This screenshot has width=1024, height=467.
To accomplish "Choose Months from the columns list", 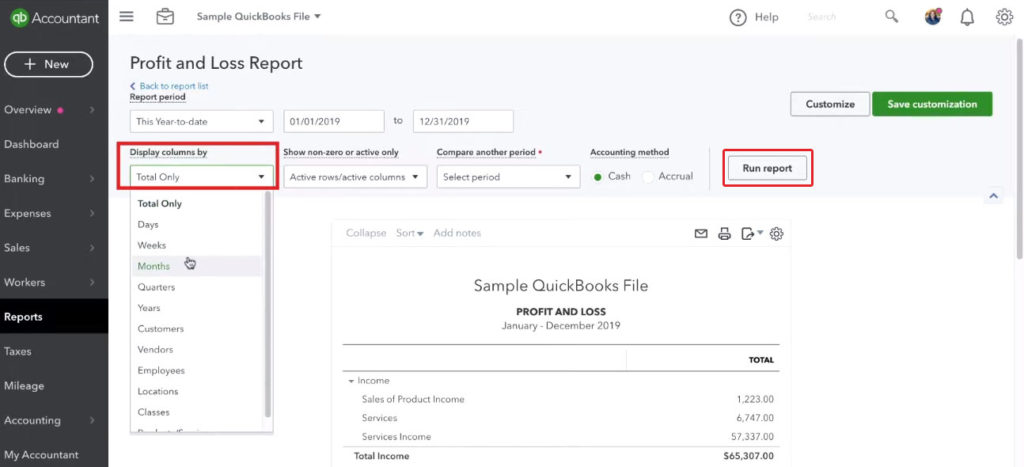I will coord(196,266).
